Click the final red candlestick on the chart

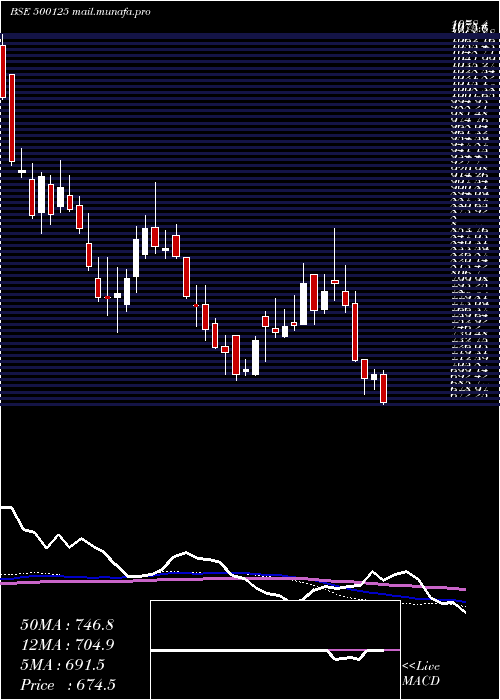tap(383, 388)
